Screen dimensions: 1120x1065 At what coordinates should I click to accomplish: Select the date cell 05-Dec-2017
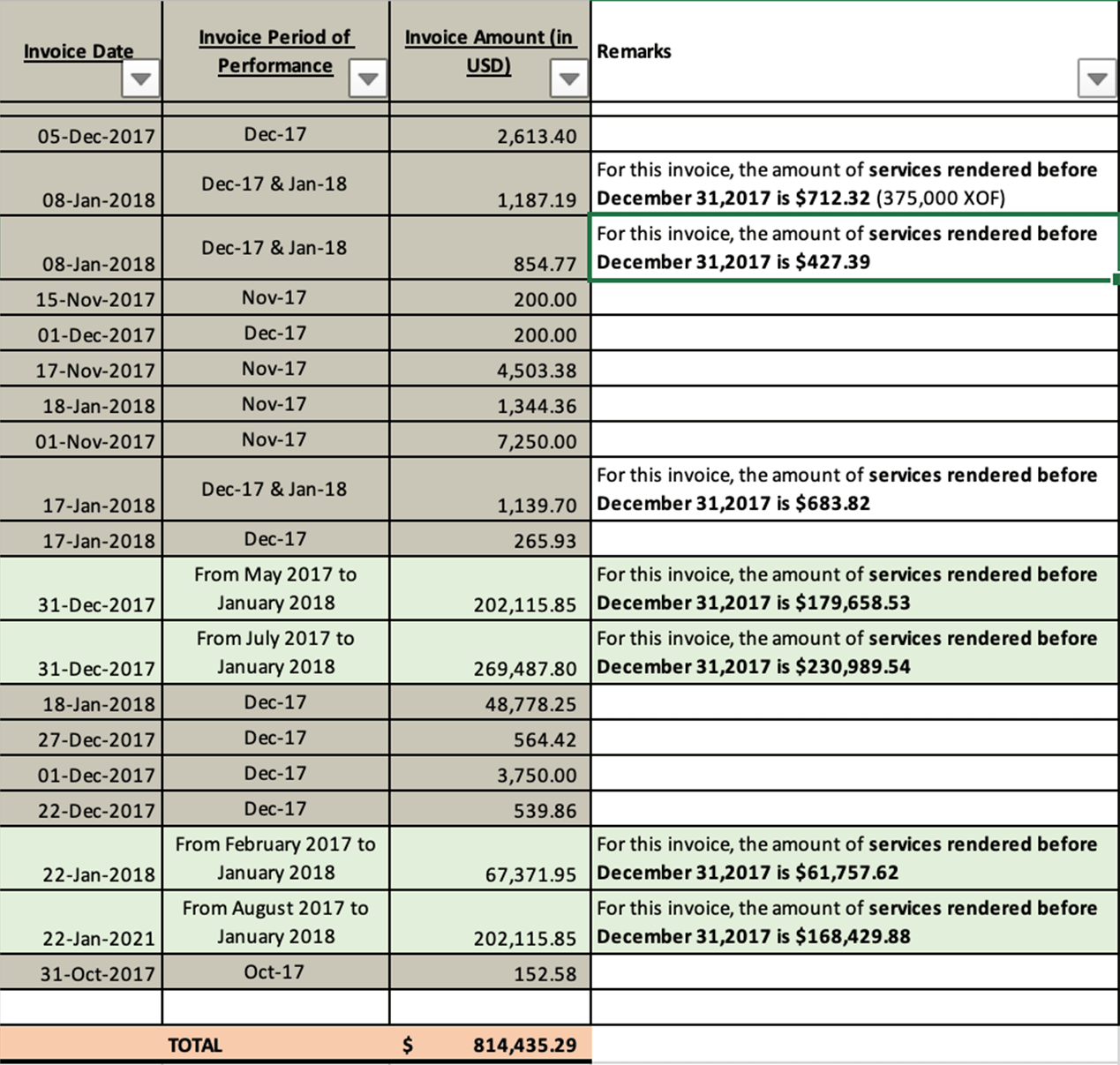click(80, 135)
